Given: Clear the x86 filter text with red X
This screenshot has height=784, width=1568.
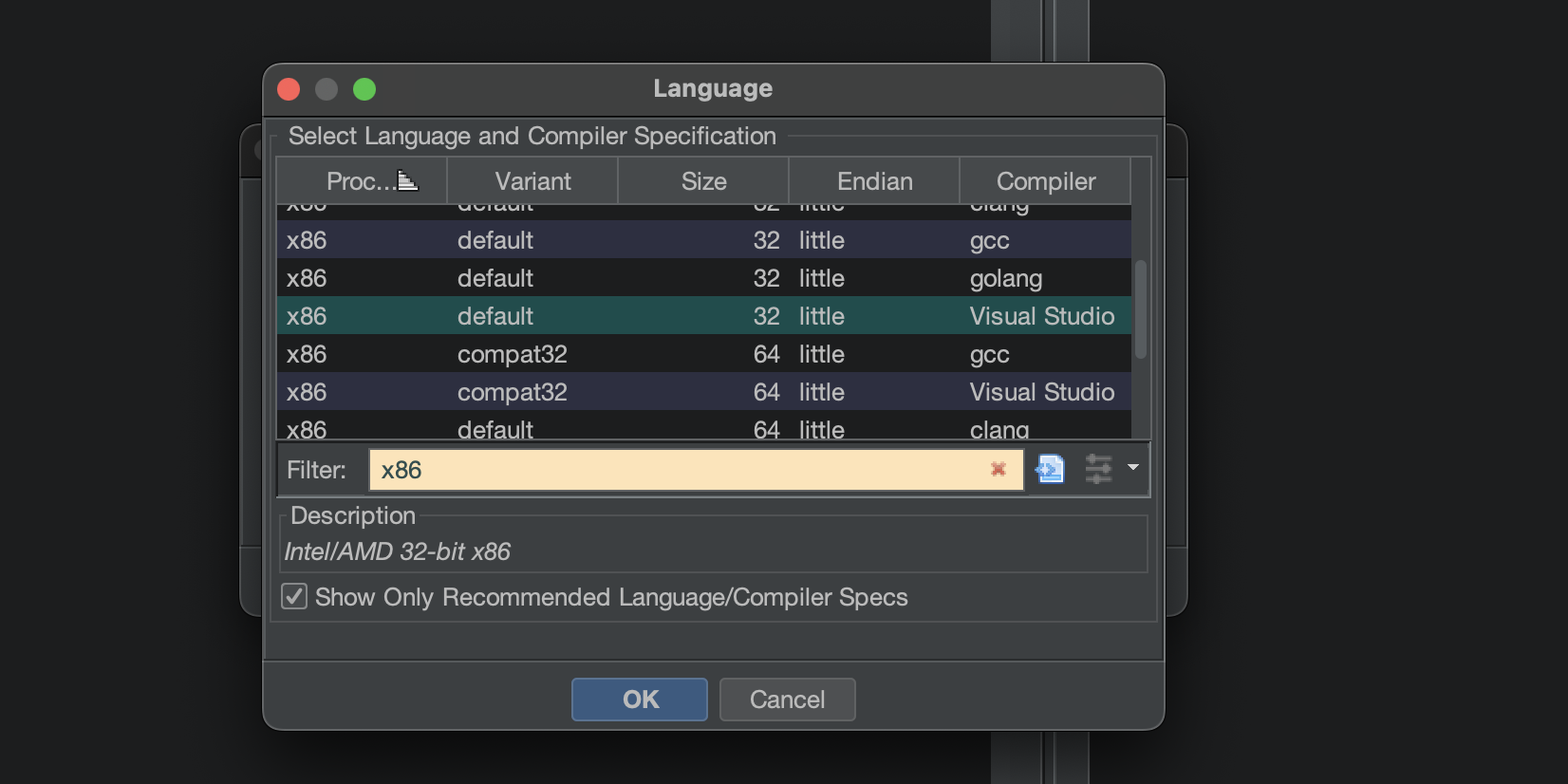Looking at the screenshot, I should (x=998, y=469).
